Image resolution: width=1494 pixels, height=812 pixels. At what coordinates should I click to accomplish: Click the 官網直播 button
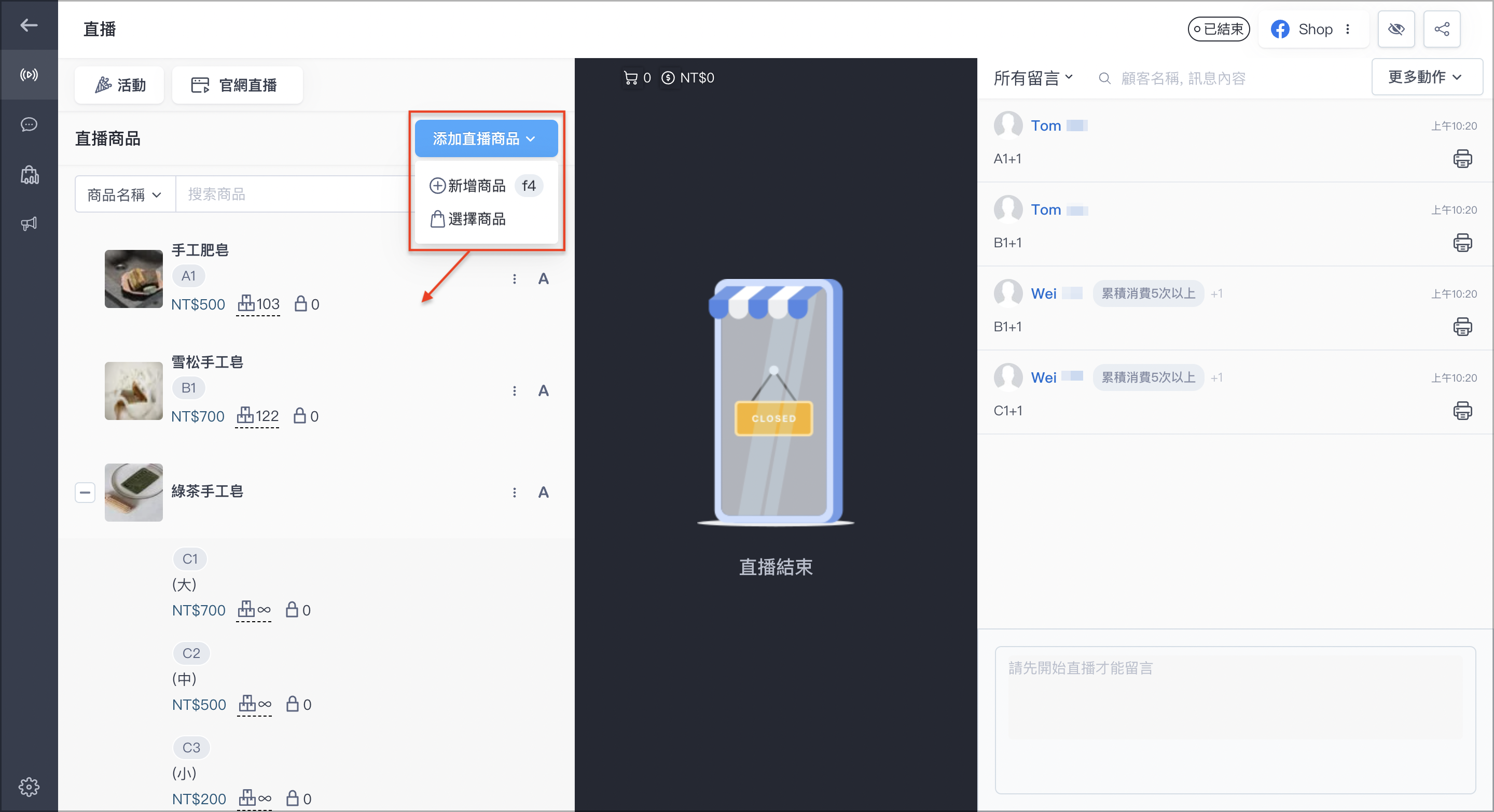coord(237,85)
